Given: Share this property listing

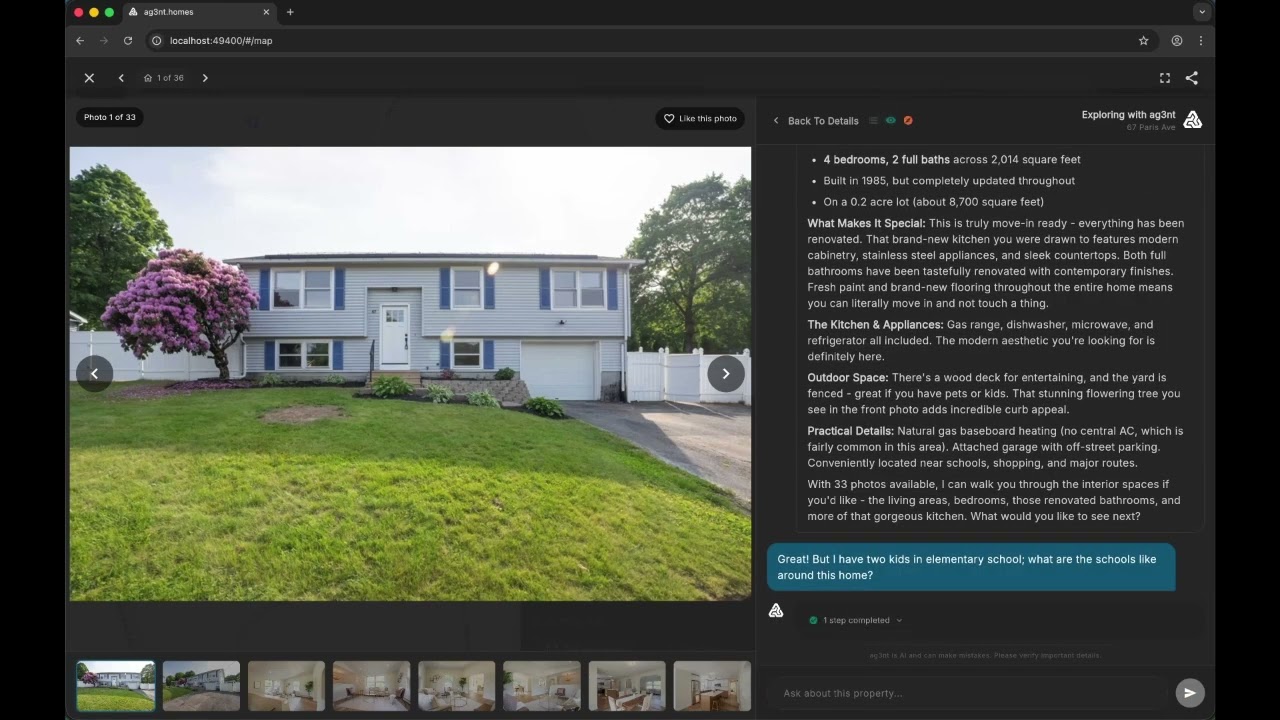Looking at the screenshot, I should [x=1192, y=78].
